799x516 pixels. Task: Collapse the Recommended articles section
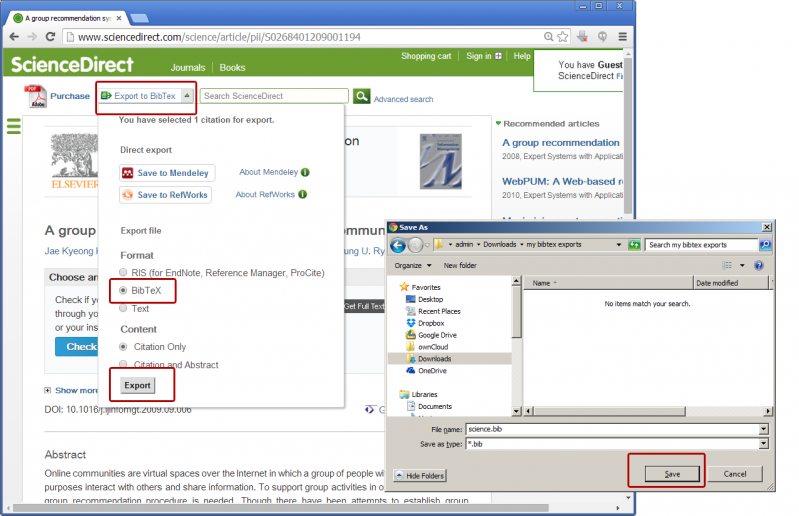click(x=498, y=123)
